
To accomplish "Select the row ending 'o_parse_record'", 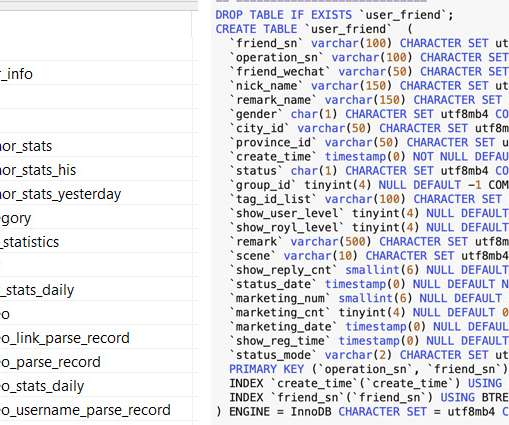I will click(96, 362).
